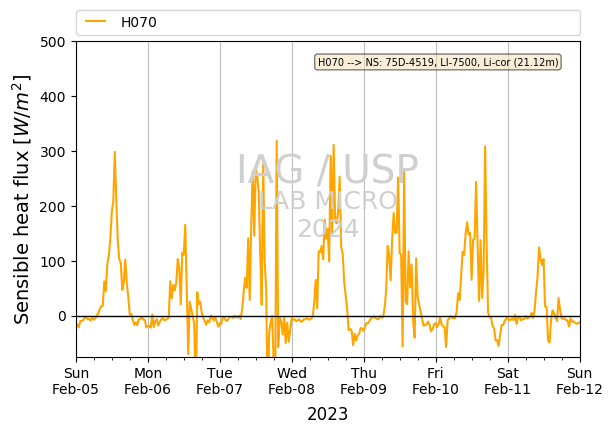The width and height of the screenshot is (613, 434).
Task: Click the y-axis tick label 0
Action: [x=62, y=317]
